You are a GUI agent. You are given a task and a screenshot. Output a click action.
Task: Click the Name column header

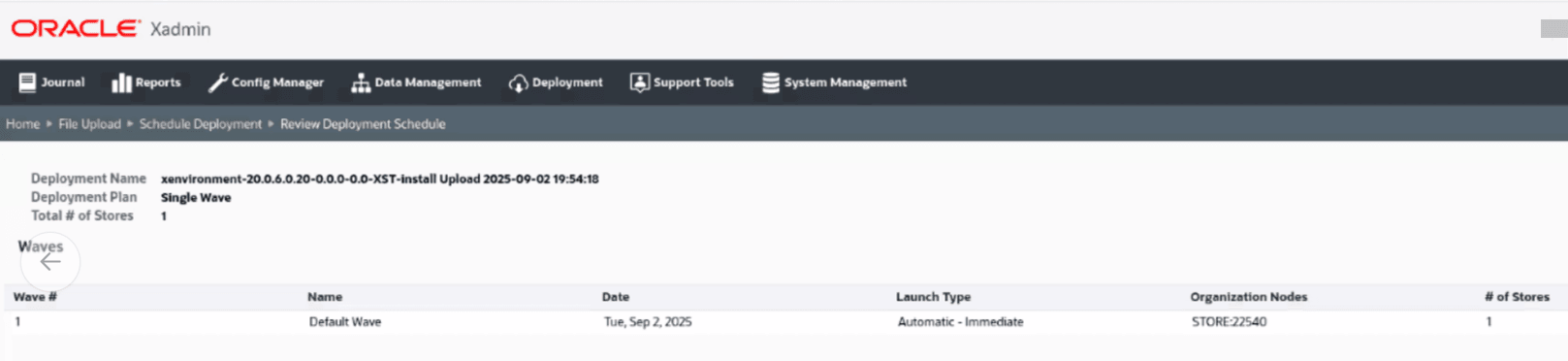[x=325, y=297]
